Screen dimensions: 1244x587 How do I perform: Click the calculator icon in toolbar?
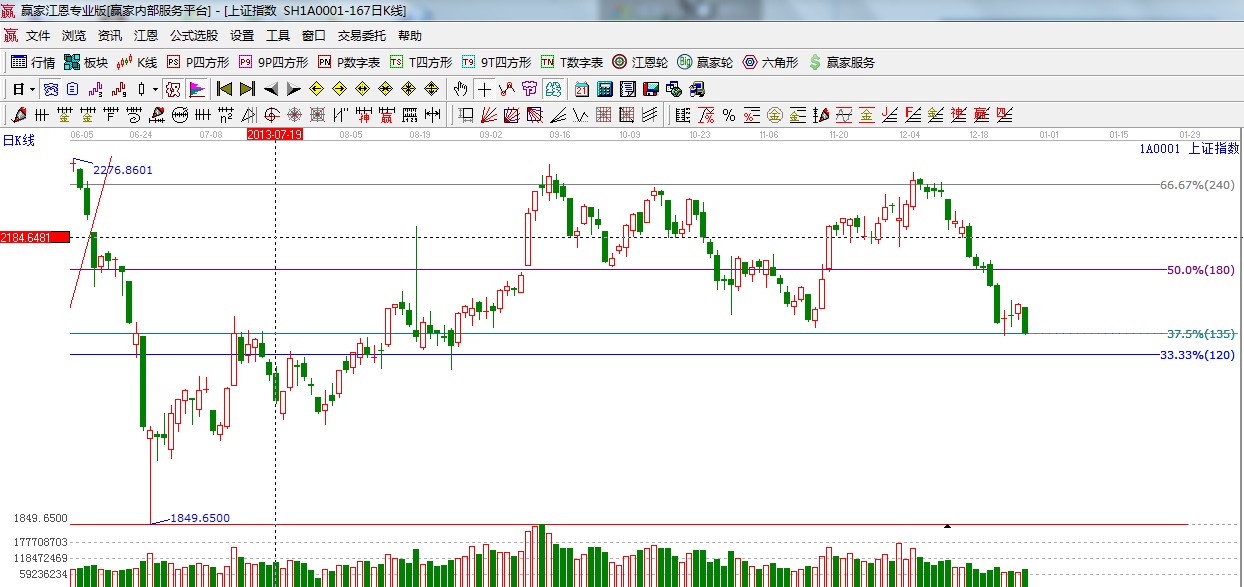pyautogui.click(x=604, y=89)
